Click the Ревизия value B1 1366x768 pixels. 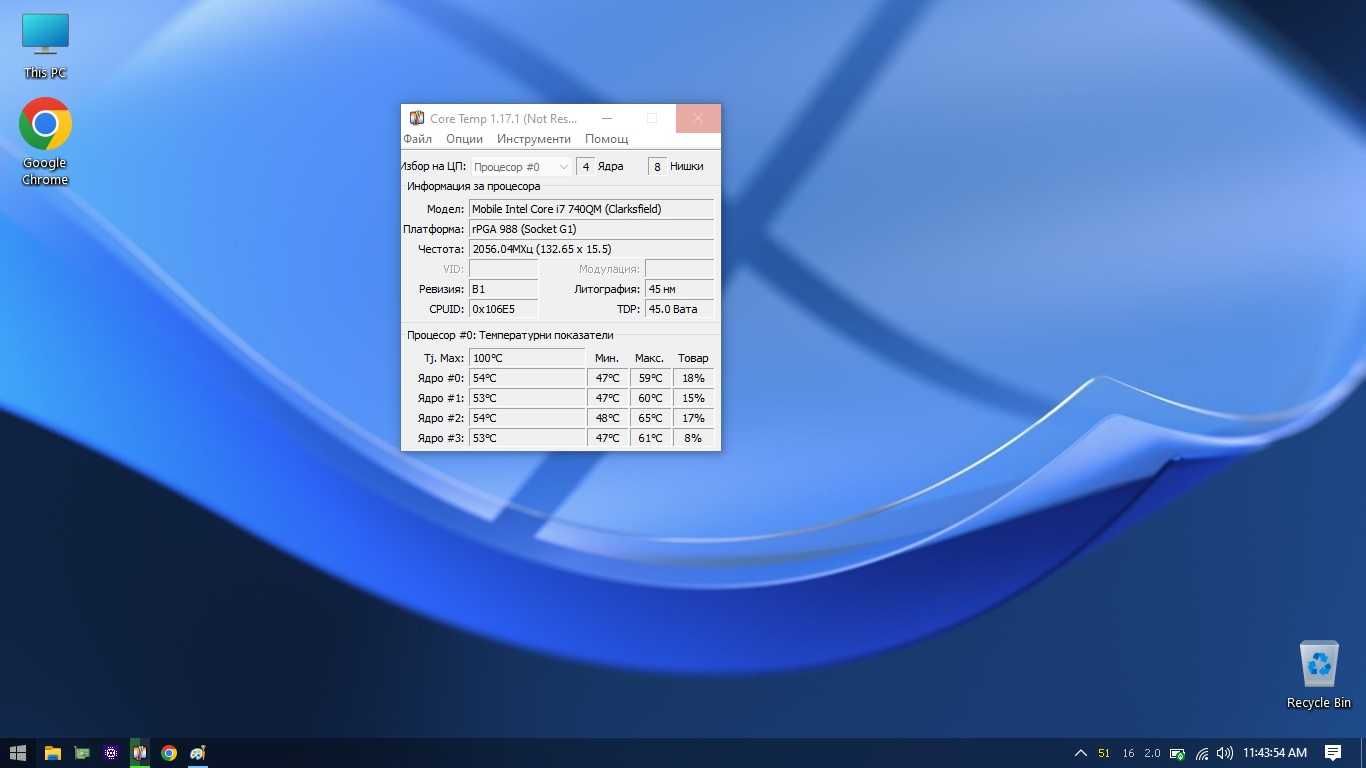[503, 289]
